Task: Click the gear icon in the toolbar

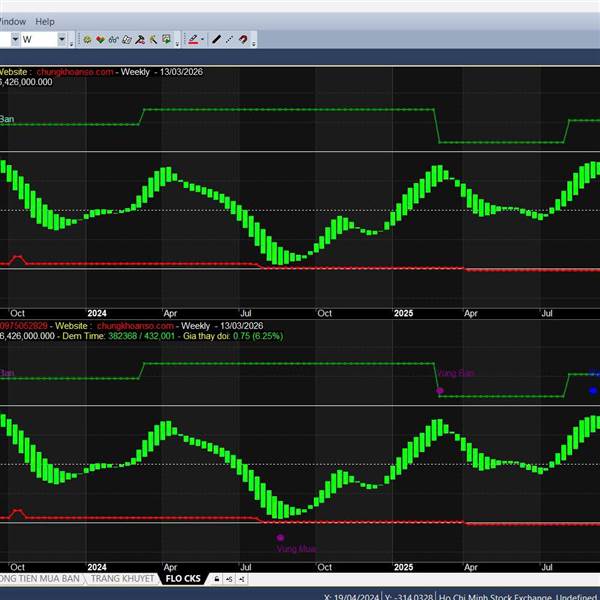Action: pos(88,40)
